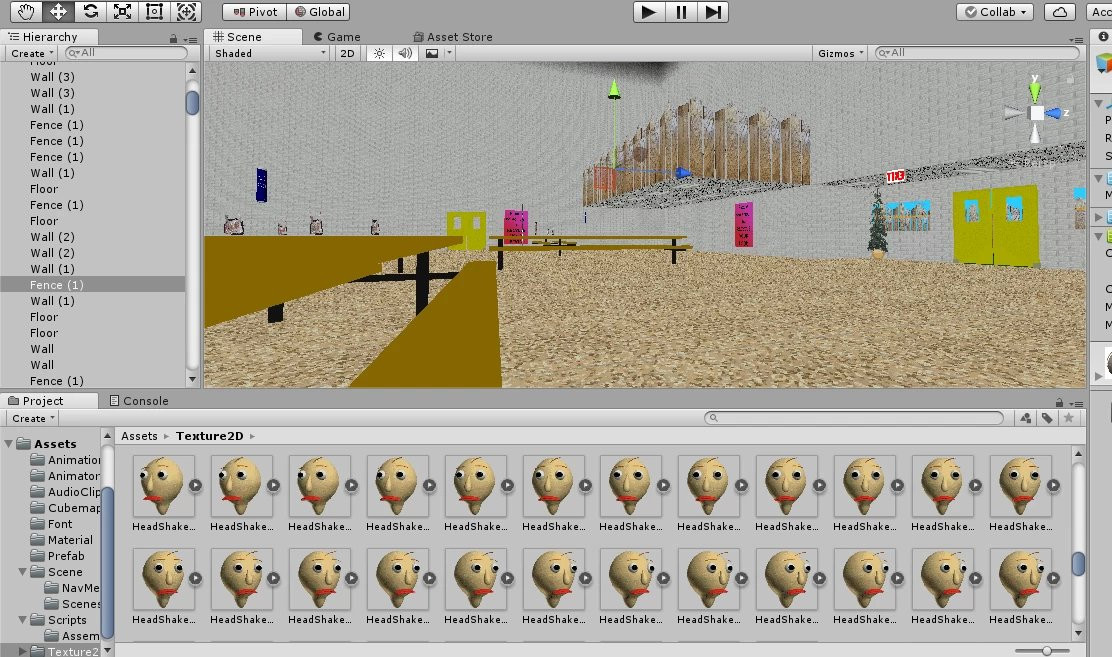
Task: Select the Rect transform tool
Action: click(153, 11)
